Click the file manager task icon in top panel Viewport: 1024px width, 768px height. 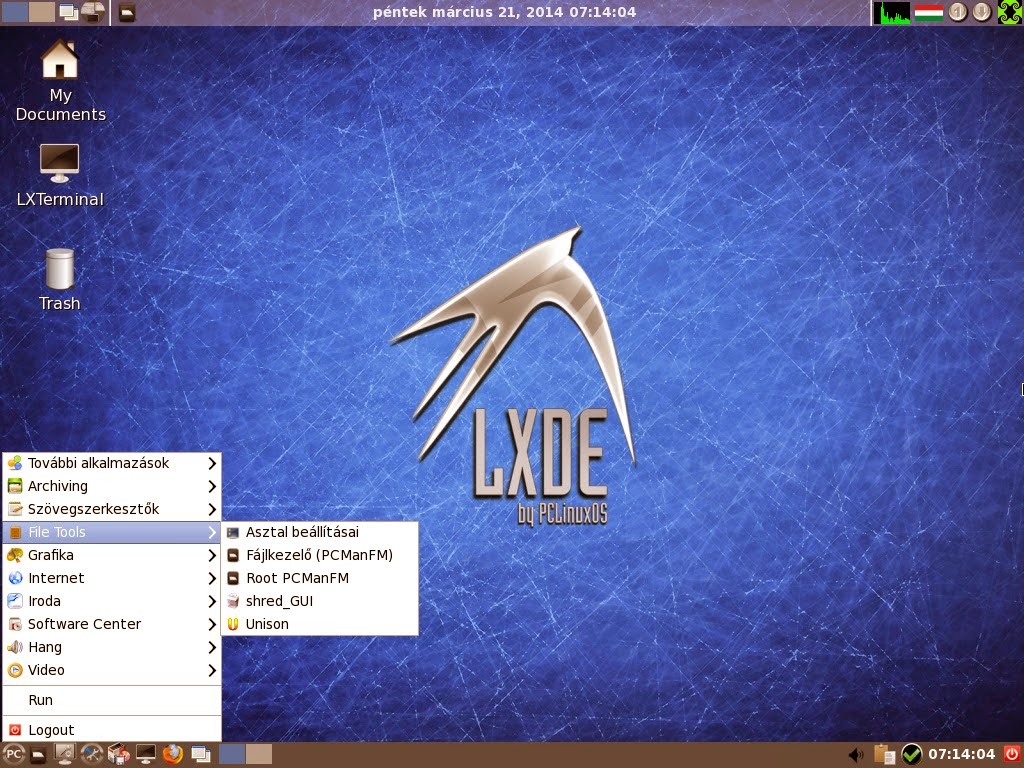(127, 12)
